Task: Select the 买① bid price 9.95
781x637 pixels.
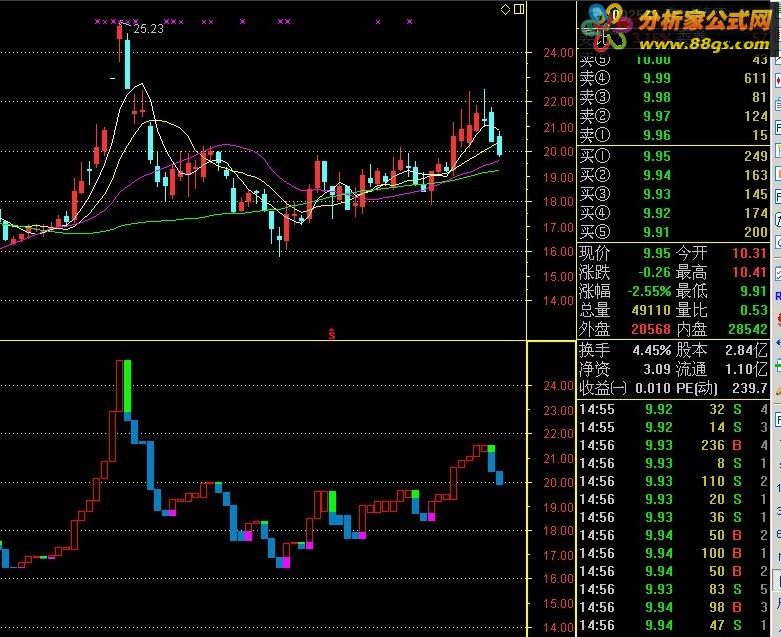Action: (x=656, y=156)
